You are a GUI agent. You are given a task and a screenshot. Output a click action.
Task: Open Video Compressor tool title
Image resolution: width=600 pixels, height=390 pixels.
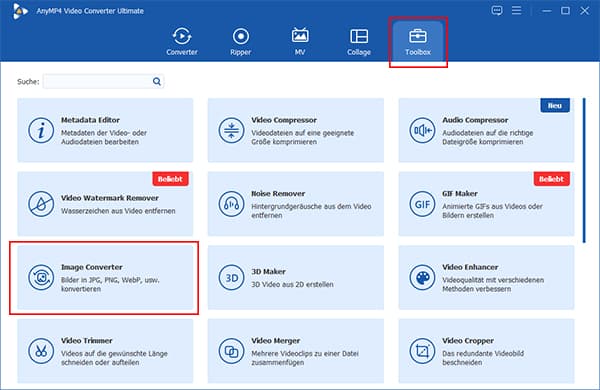tap(284, 120)
